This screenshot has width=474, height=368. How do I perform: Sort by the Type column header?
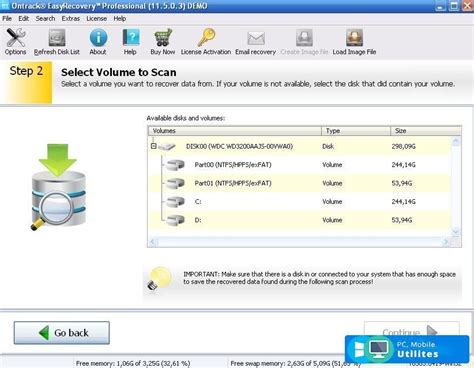tap(356, 131)
